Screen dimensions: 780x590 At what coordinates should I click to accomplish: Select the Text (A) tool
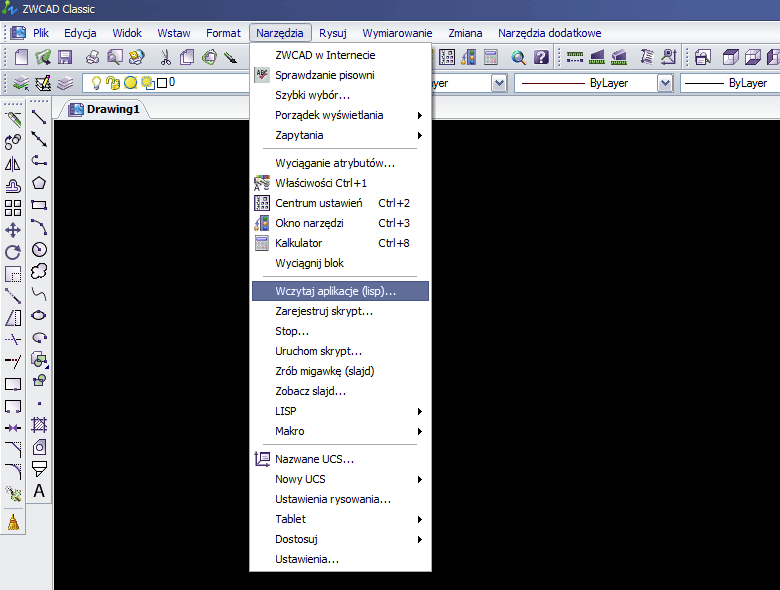[39, 491]
